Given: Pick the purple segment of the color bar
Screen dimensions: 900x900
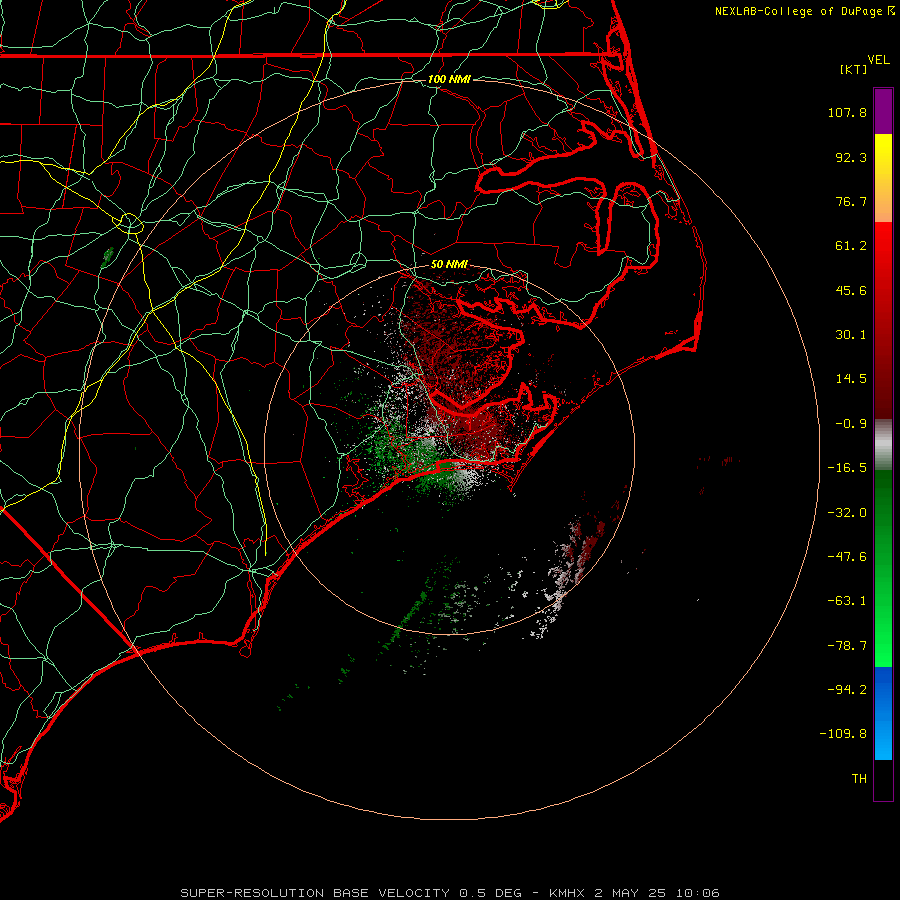Looking at the screenshot, I should [883, 111].
